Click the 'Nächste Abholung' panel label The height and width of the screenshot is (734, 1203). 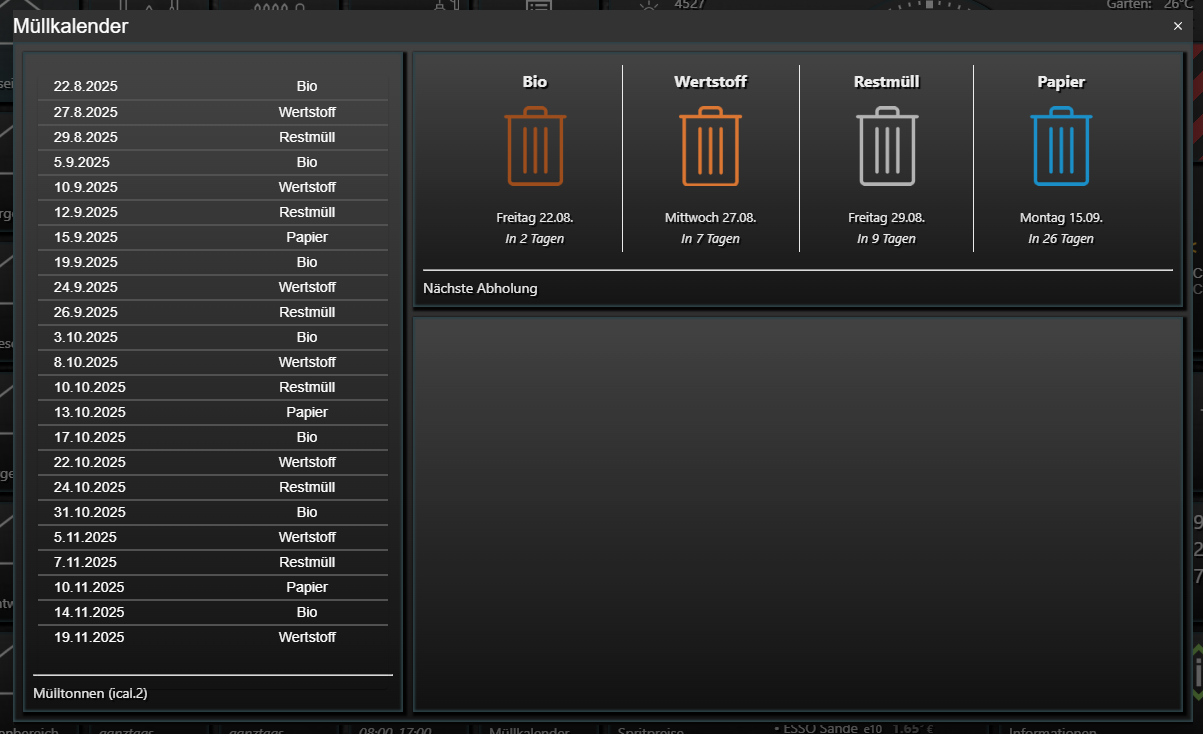(480, 289)
